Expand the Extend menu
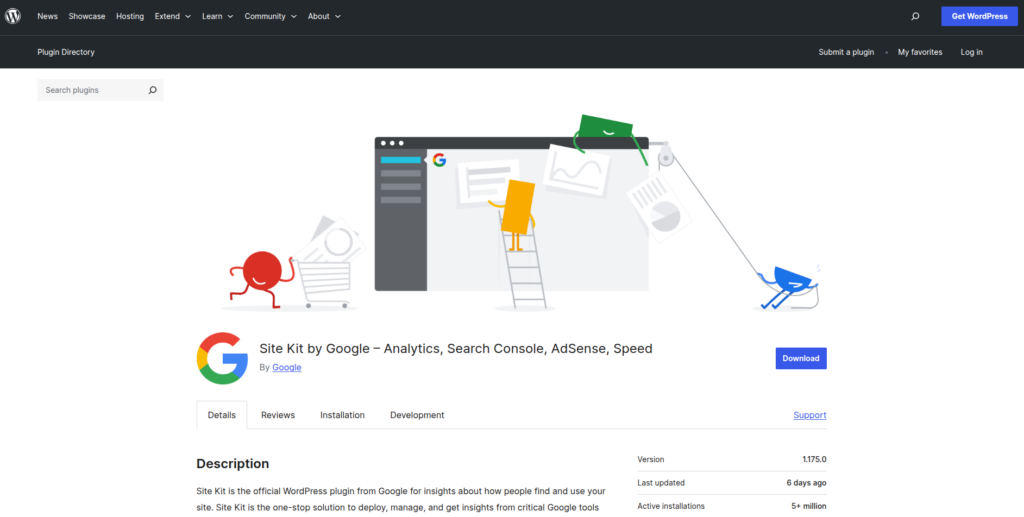The height and width of the screenshot is (517, 1024). tap(173, 16)
